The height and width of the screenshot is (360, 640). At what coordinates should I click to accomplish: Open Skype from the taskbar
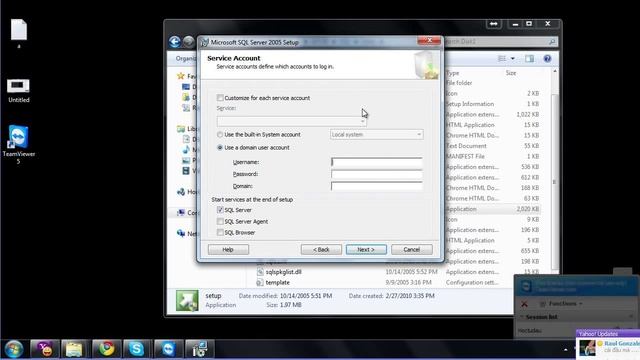coord(136,349)
